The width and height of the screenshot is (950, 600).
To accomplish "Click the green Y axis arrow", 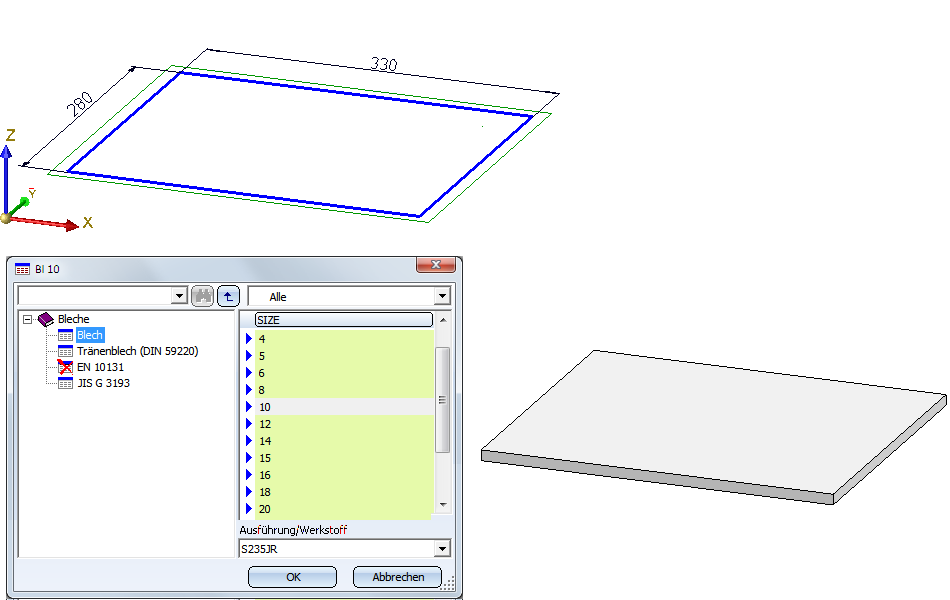I will pos(19,206).
